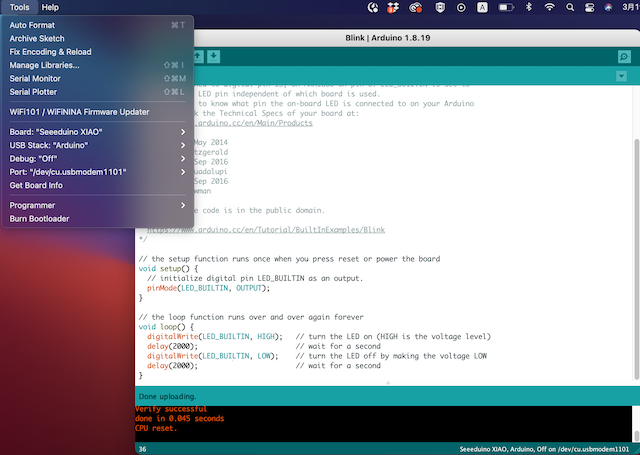Open the tab options dropdown arrow
Image resolution: width=640 pixels, height=455 pixels.
pos(621,76)
